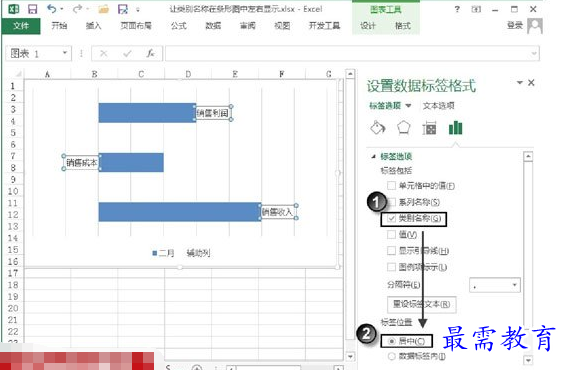564x370 pixels.
Task: Switch to the 数据 Data tab
Action: [213, 26]
